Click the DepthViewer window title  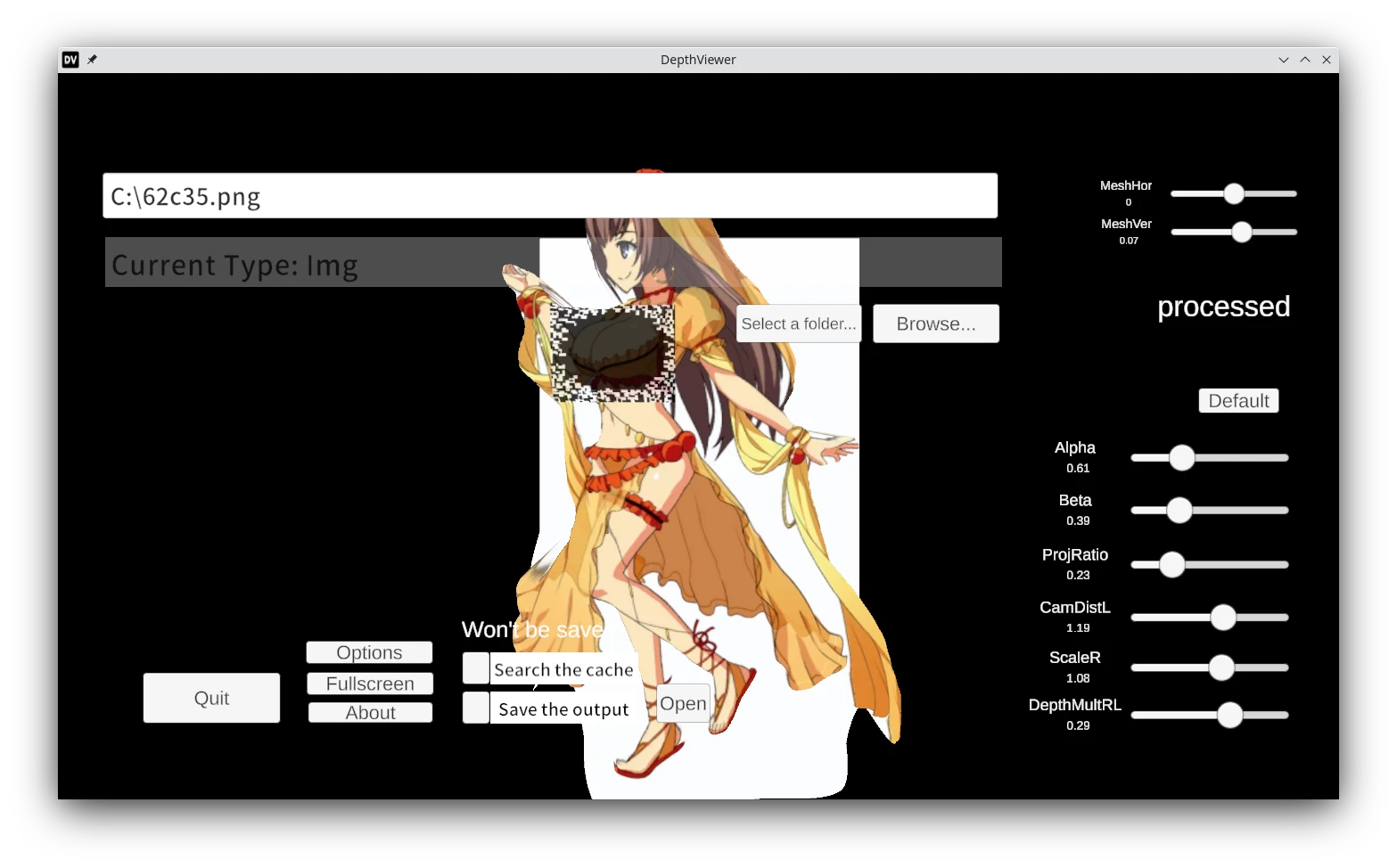[x=698, y=60]
